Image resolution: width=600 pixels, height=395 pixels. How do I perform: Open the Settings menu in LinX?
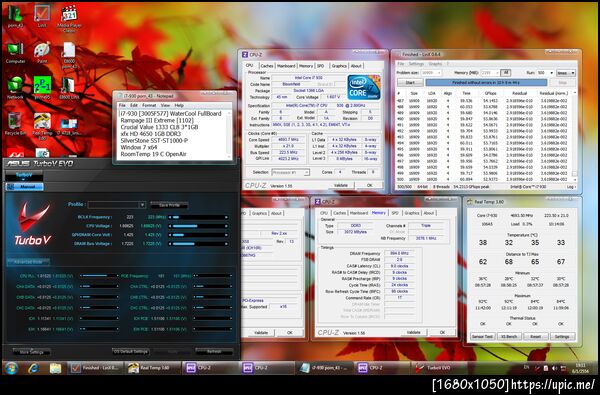pyautogui.click(x=416, y=64)
